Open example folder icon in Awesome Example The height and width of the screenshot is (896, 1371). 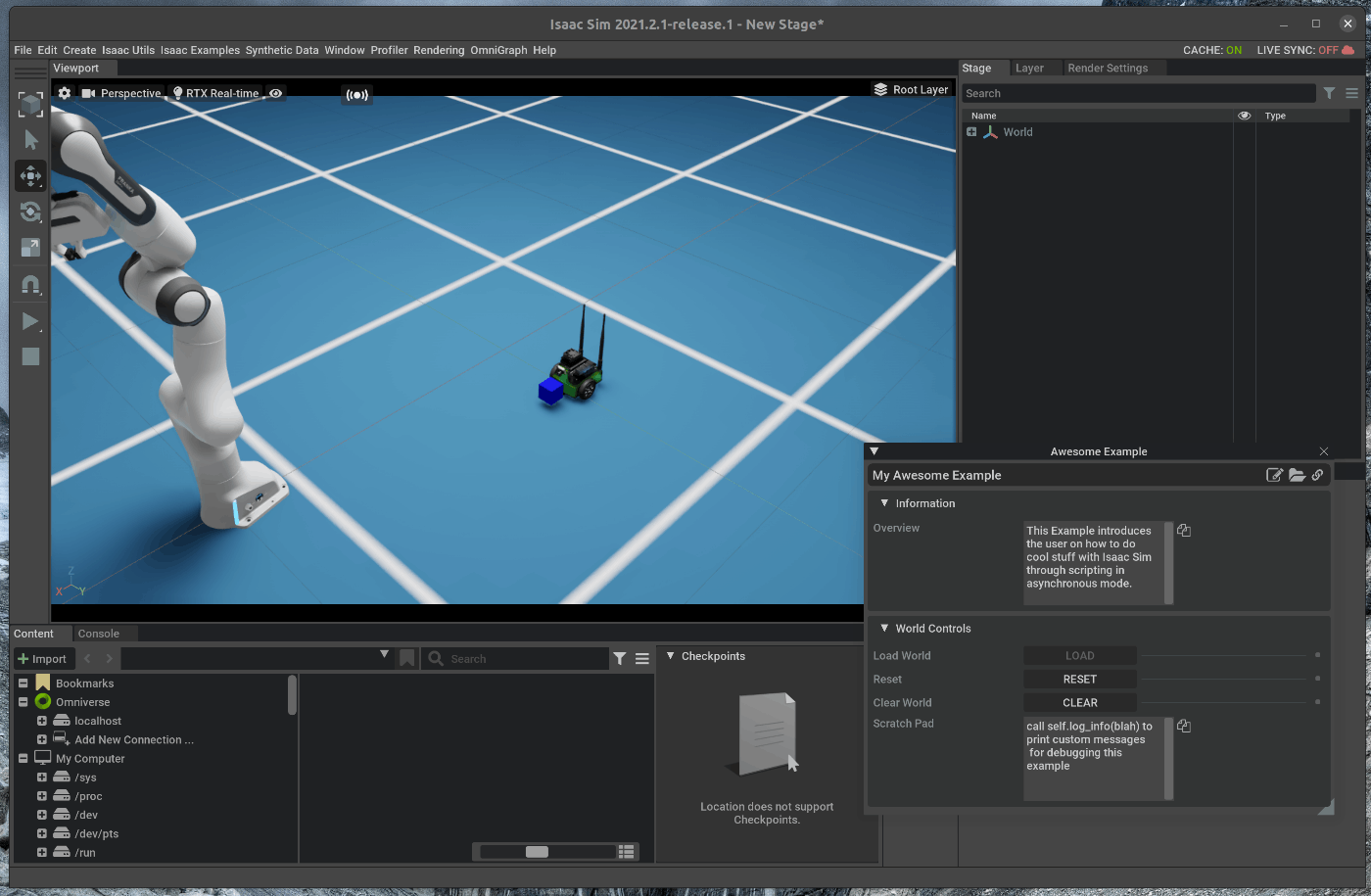[x=1297, y=475]
